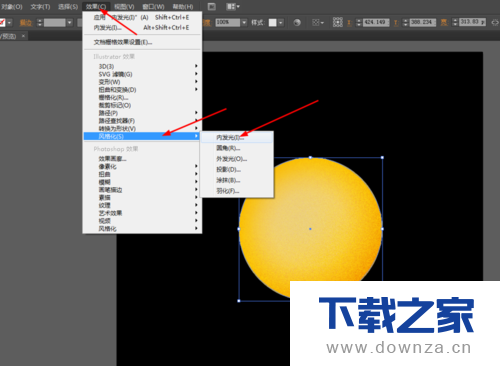Choose 裁剪标记(O) effect
This screenshot has width=500, height=366.
[142, 105]
